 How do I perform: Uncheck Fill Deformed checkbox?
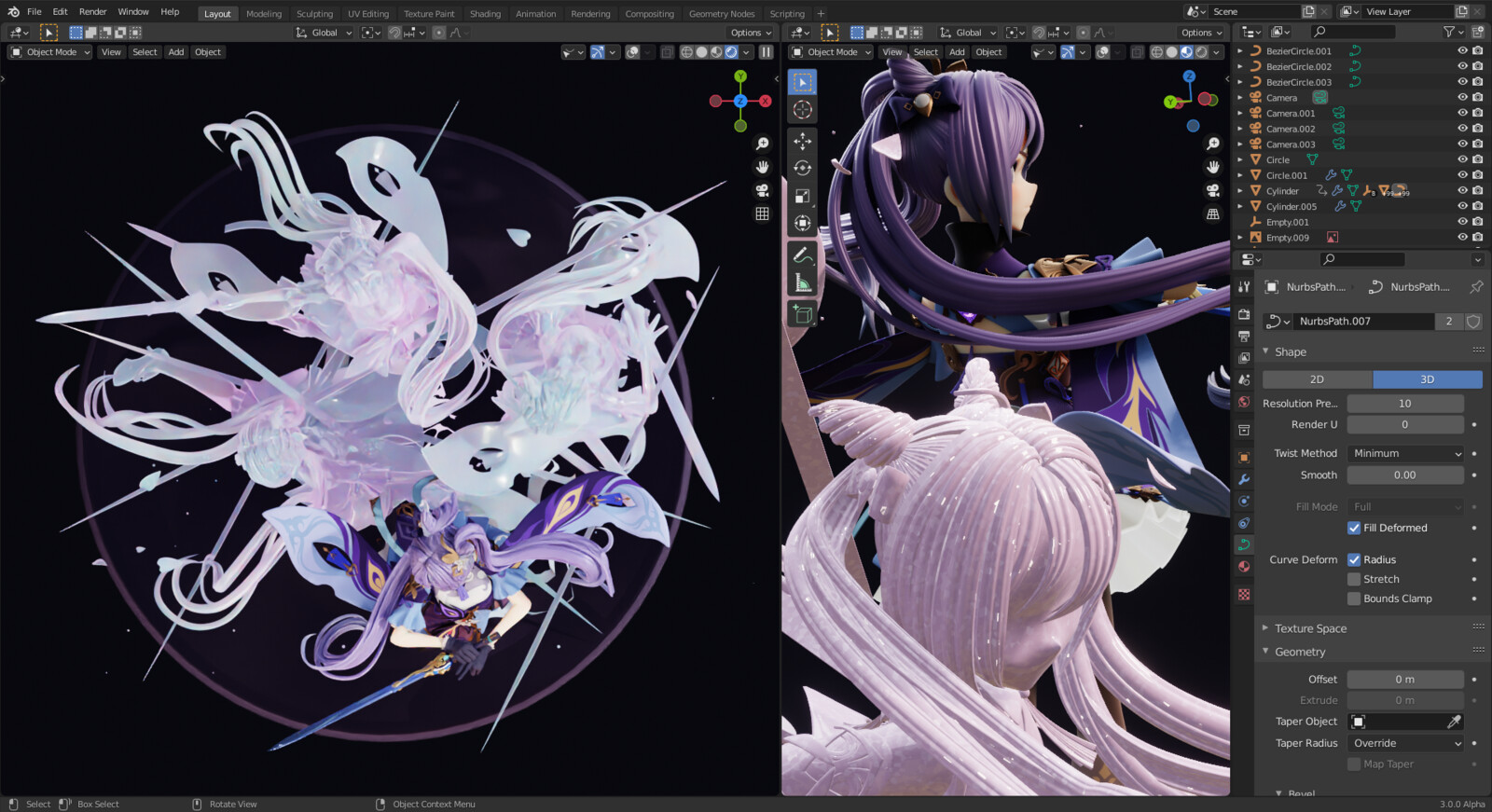[1354, 528]
